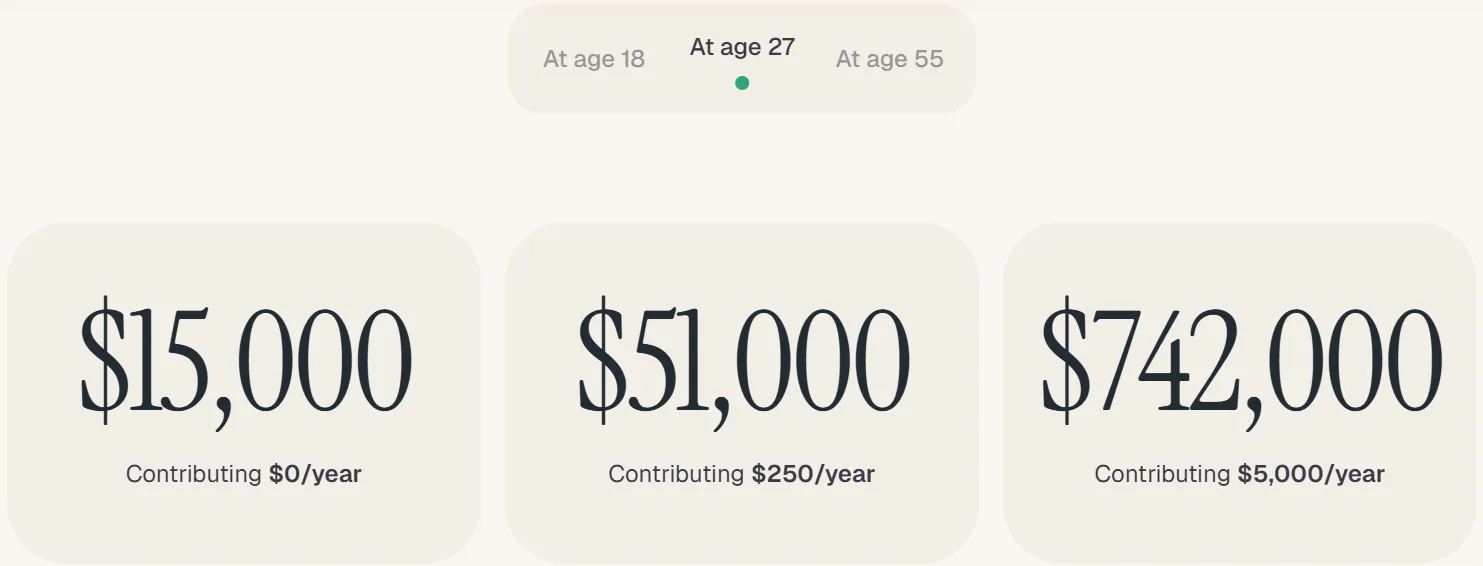This screenshot has width=1483, height=566.
Task: Click the bold $0/year text
Action: tap(315, 474)
